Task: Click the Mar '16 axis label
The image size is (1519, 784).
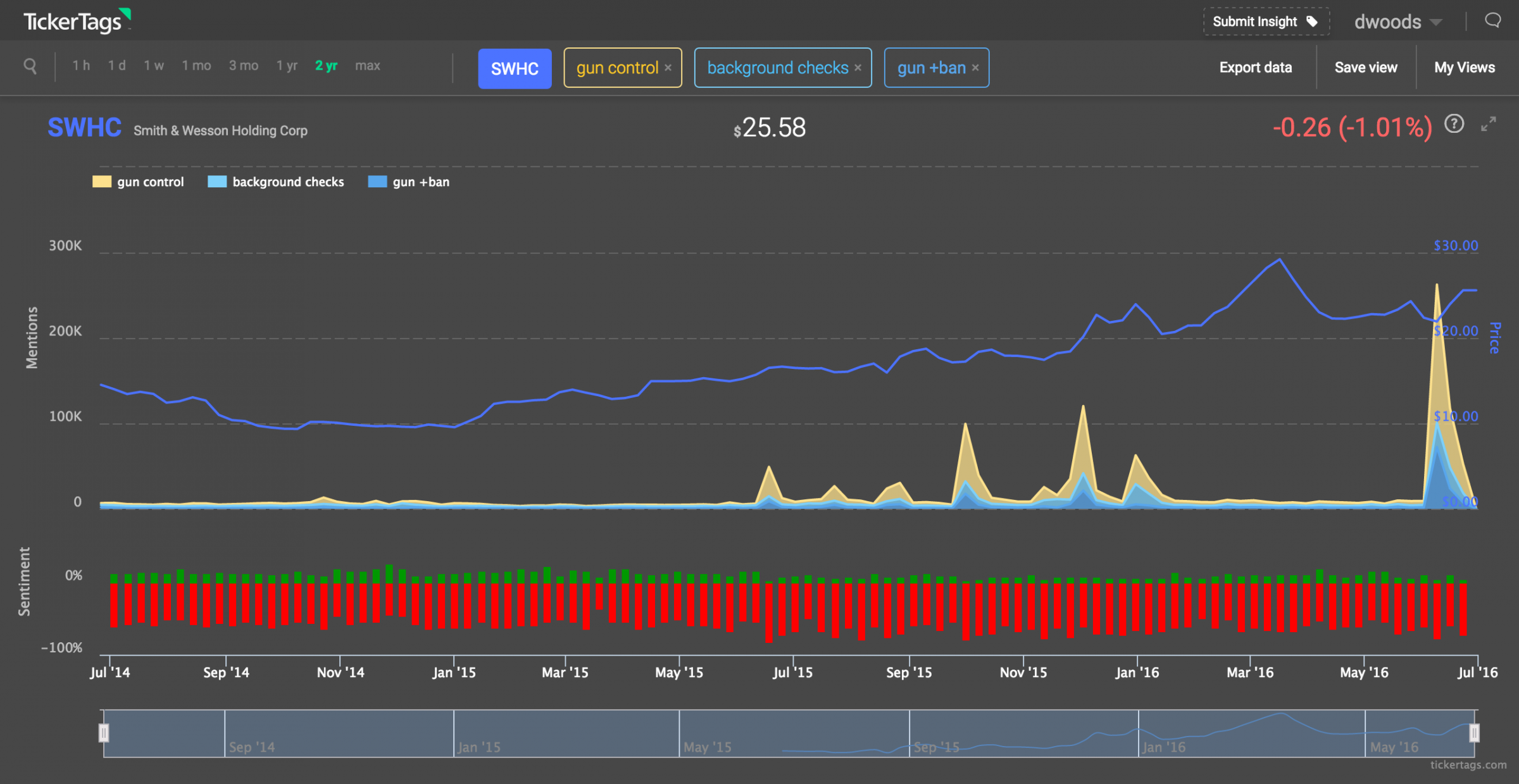Action: 1250,673
